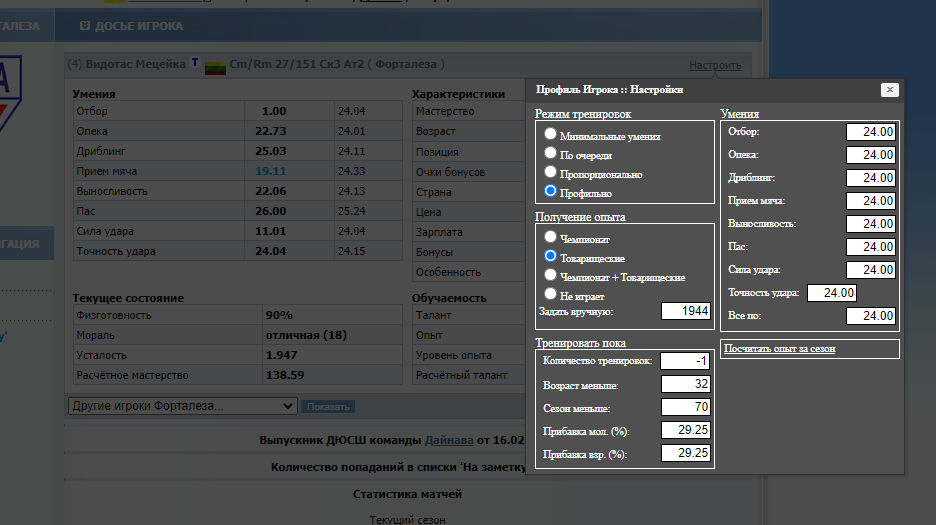Select the Профильно training mode
936x525 pixels.
[550, 191]
